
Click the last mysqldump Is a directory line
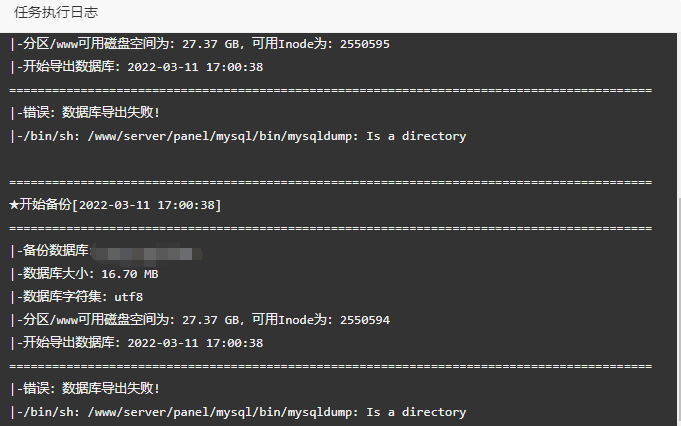[x=238, y=412]
